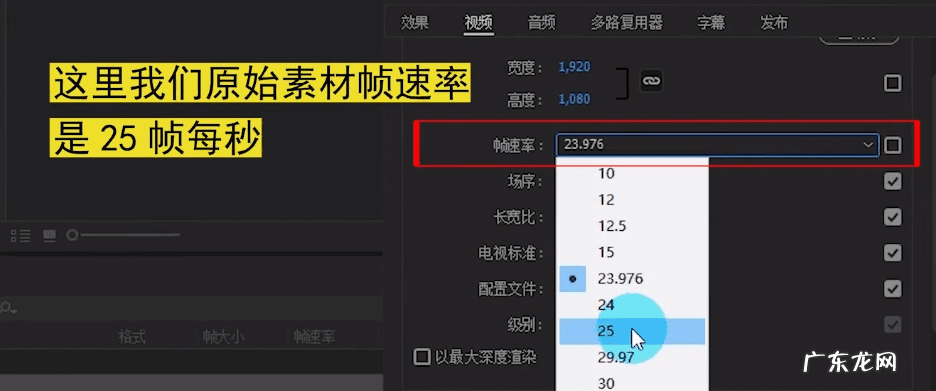936x391 pixels.
Task: Open the 帧速率 dropdown showing 23.976
Action: point(717,144)
